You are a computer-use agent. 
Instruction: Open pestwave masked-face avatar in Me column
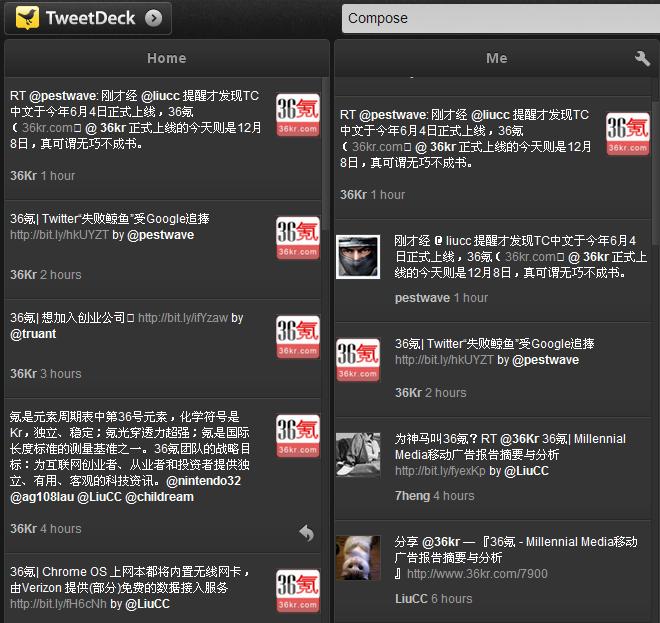[358, 257]
